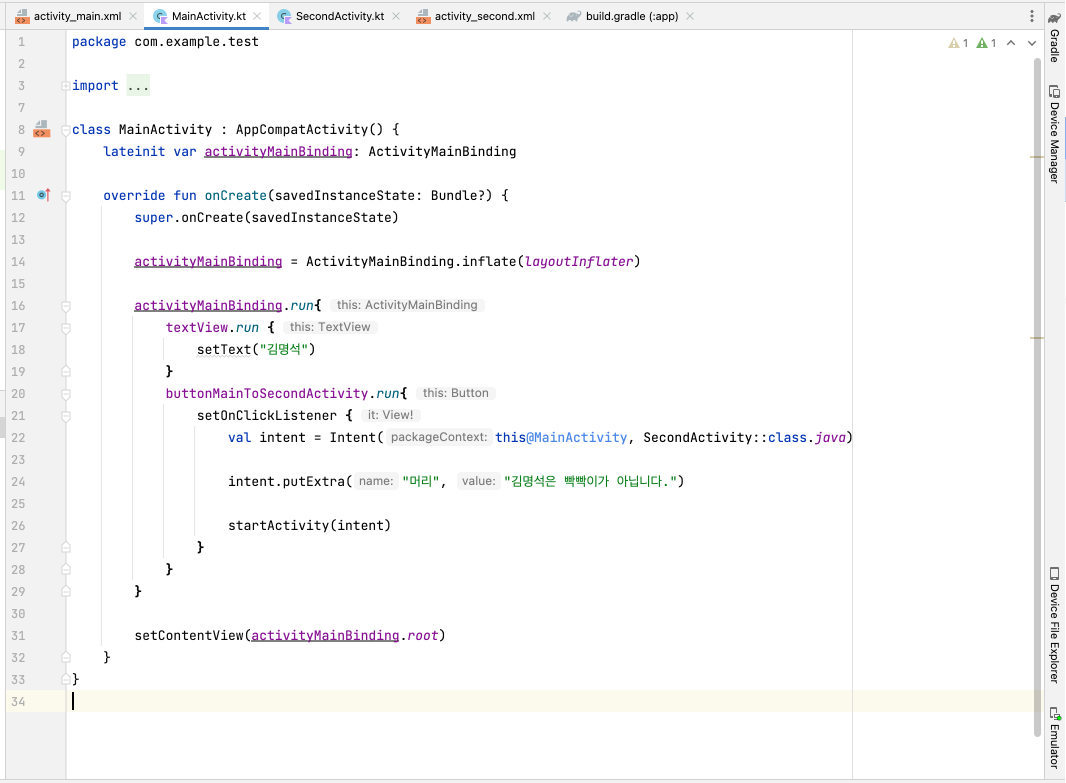Open the activity_second.xml tab

[x=484, y=16]
